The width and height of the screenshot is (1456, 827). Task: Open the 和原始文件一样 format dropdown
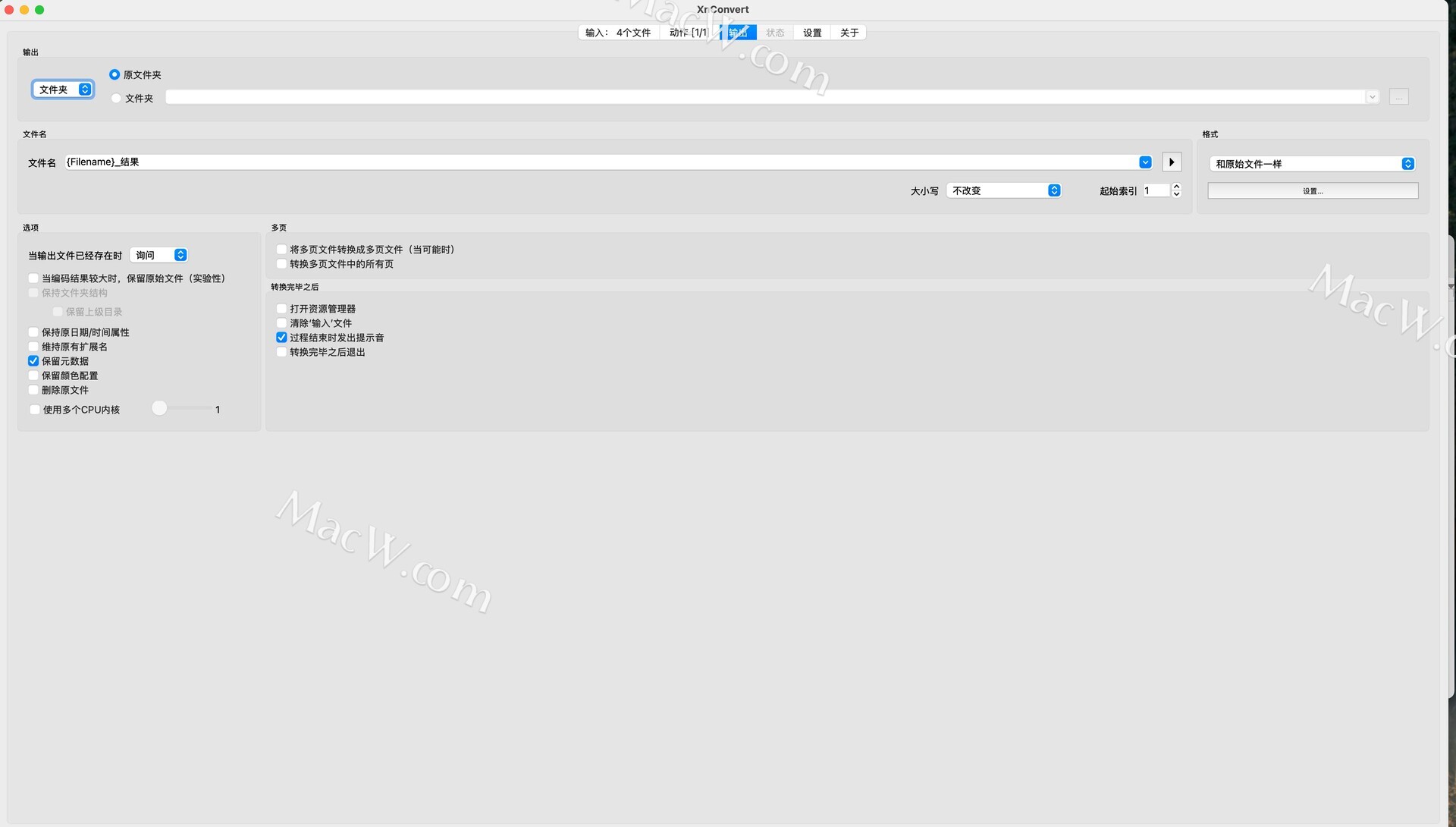point(1313,164)
